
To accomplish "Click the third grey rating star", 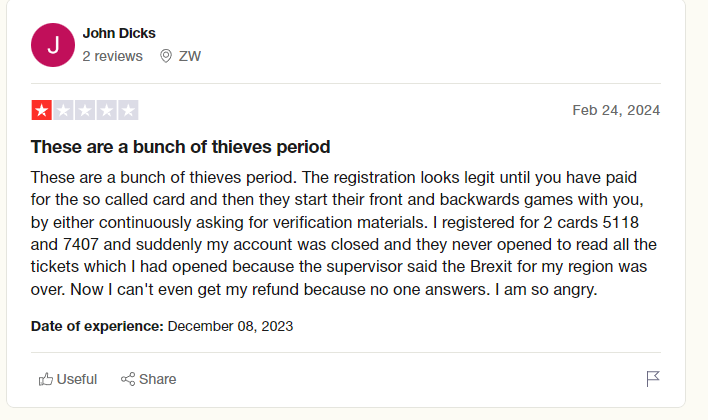I will pyautogui.click(x=85, y=111).
